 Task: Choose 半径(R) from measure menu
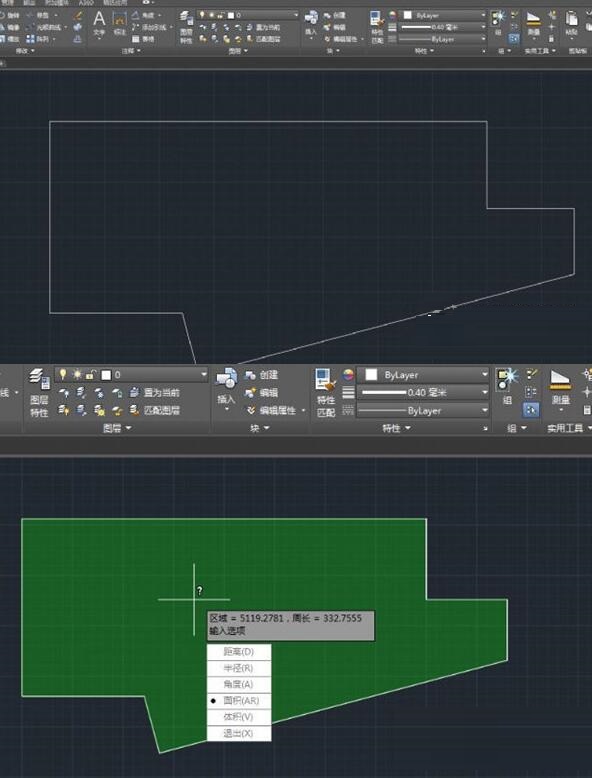[x=239, y=668]
